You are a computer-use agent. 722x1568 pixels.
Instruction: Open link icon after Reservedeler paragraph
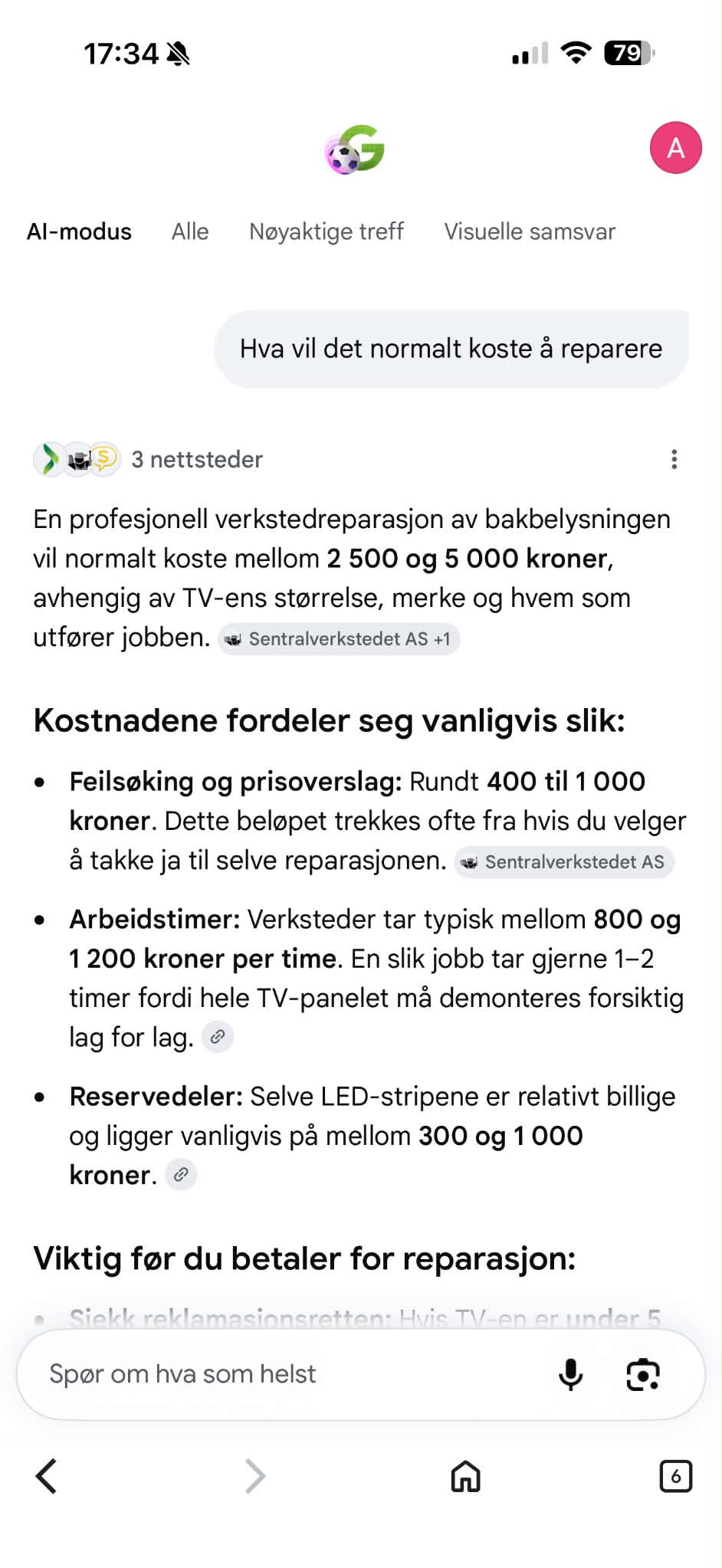click(181, 1175)
